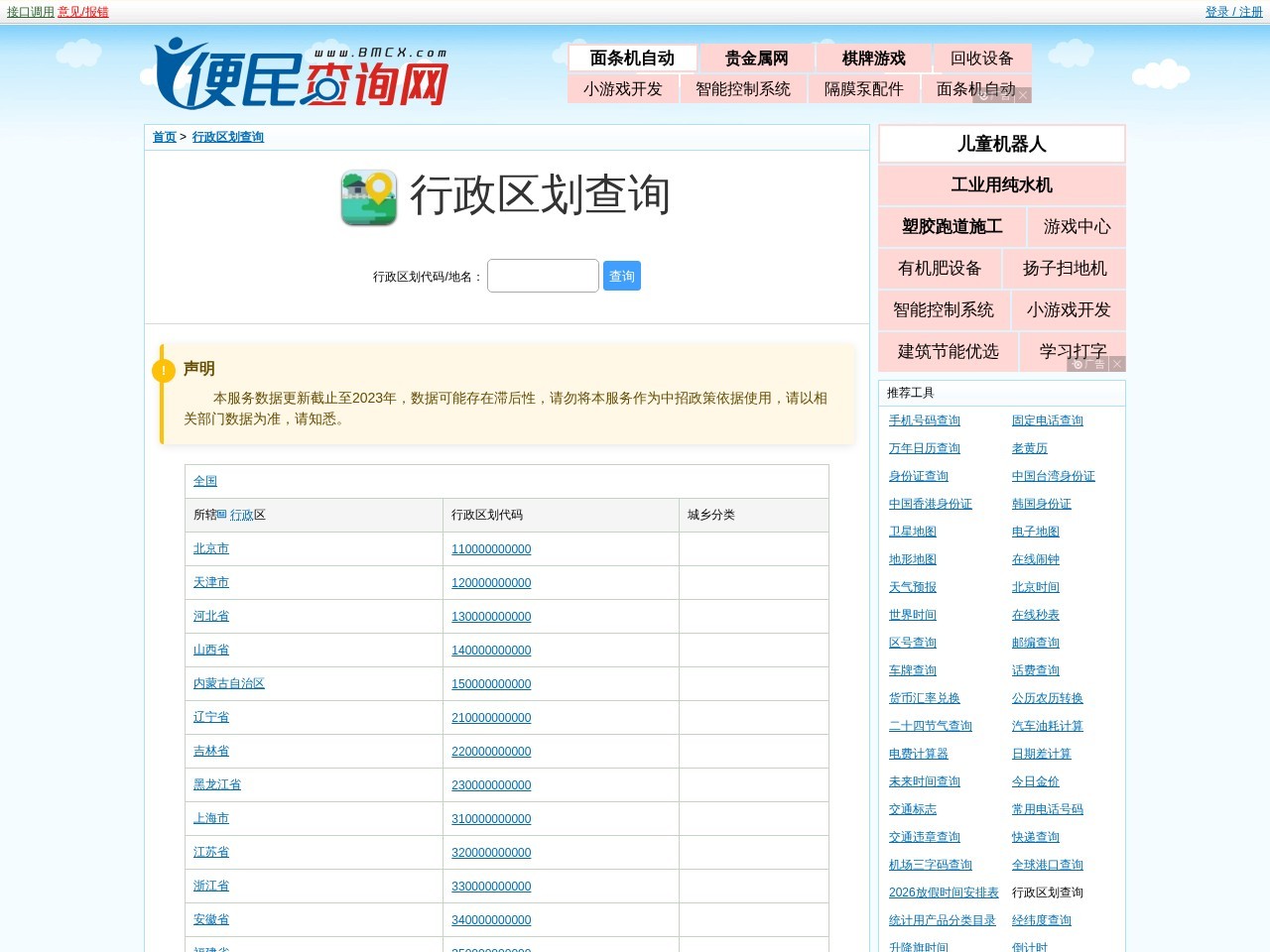
Task: Open 内蒙古自治区 row link
Action: (229, 683)
